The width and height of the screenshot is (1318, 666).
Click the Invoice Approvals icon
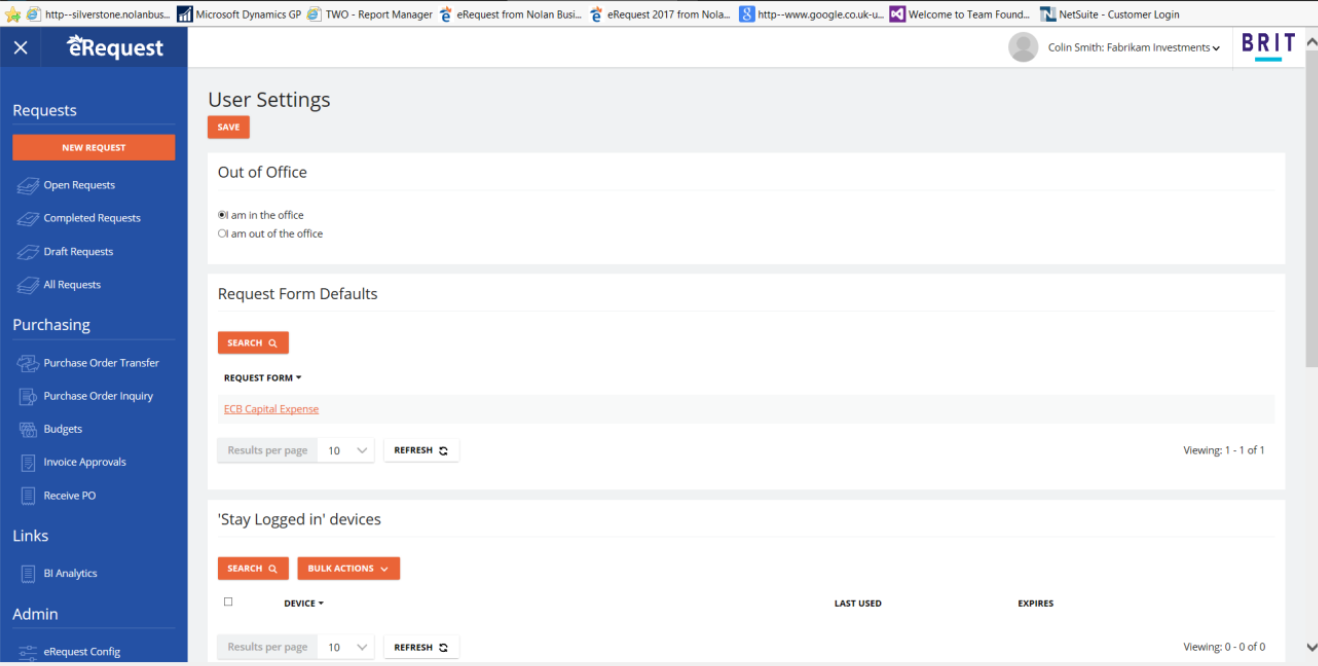tap(27, 462)
